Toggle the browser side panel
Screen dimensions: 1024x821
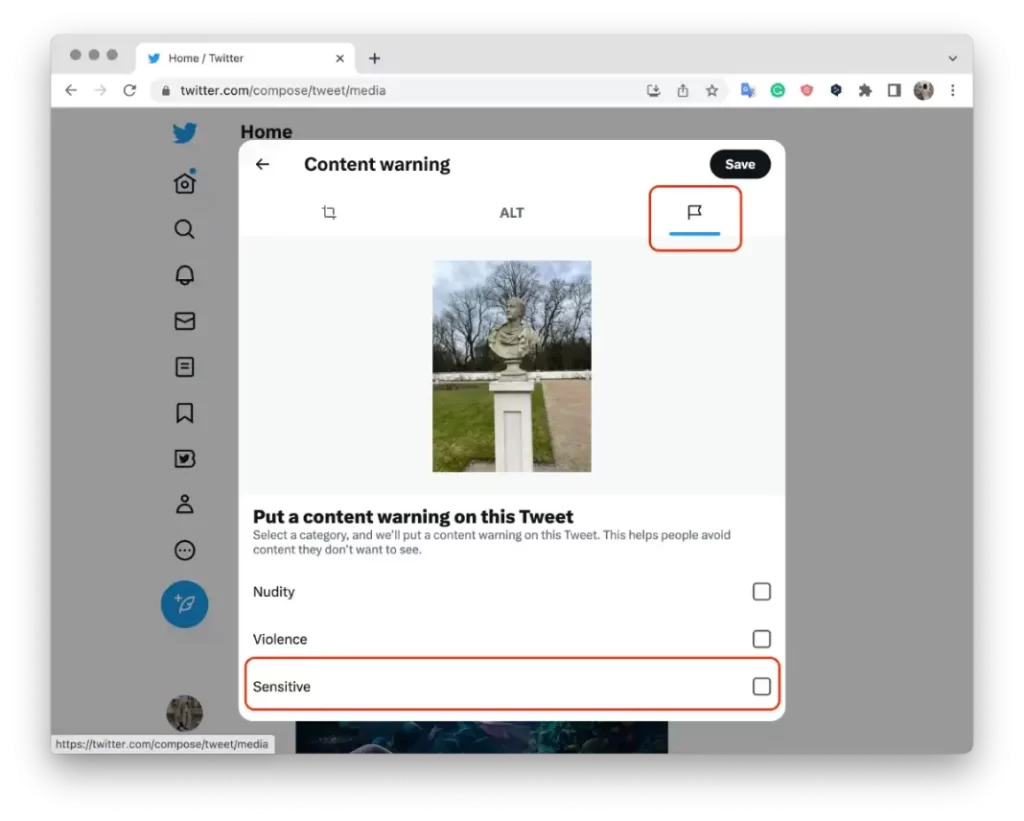click(894, 91)
